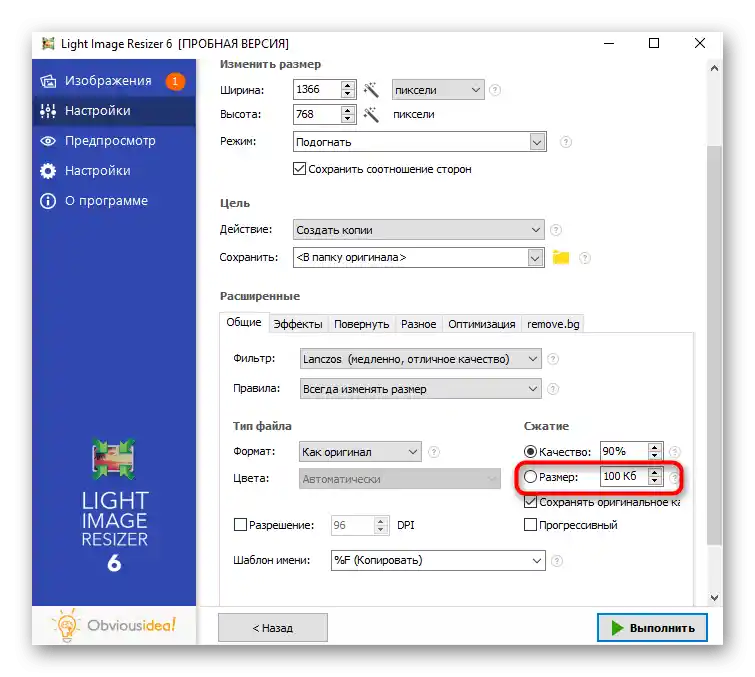Click the Изображения sidebar icon
The image size is (755, 677).
[48, 81]
